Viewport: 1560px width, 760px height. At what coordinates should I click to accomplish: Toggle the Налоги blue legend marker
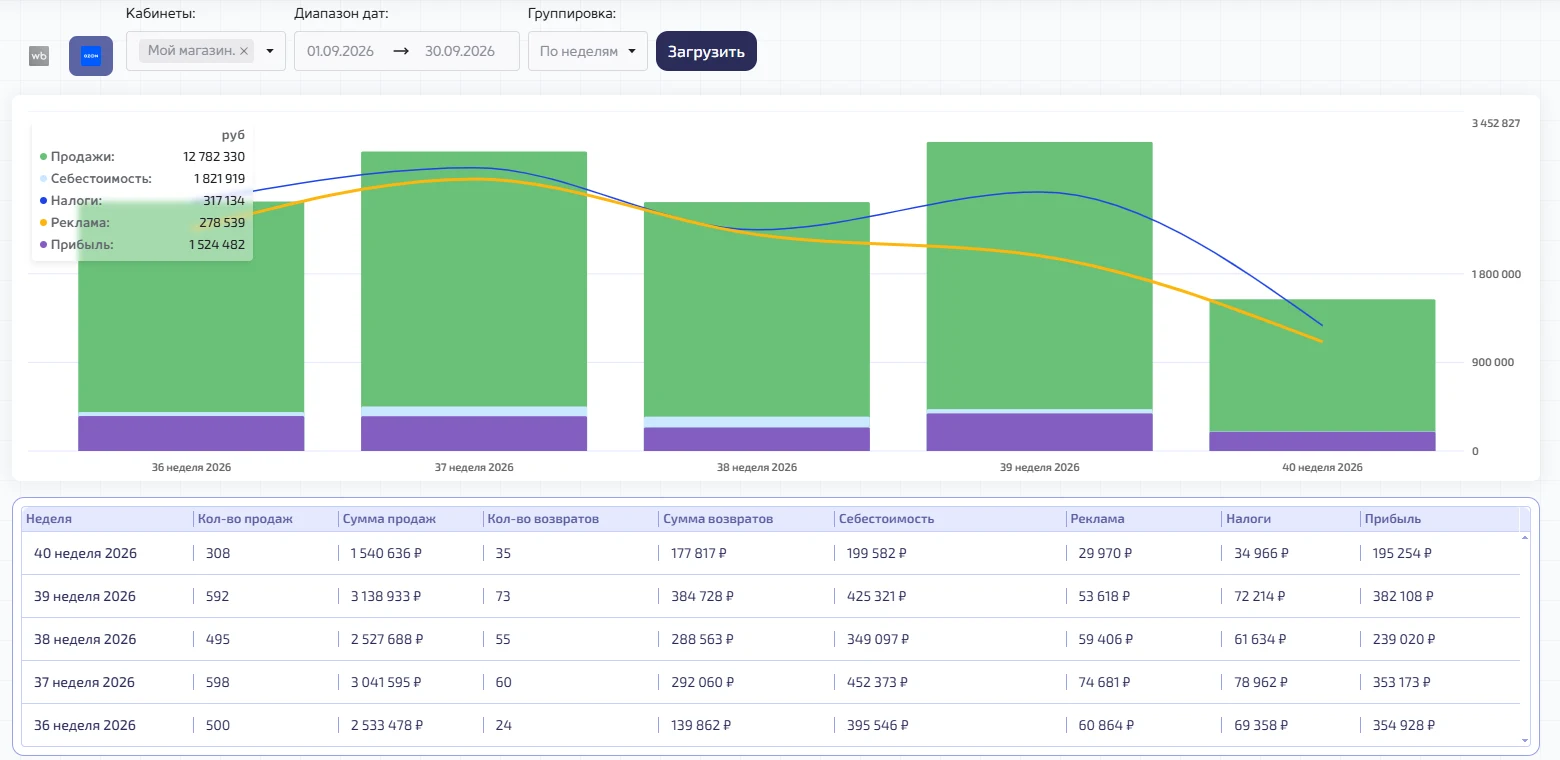43,201
